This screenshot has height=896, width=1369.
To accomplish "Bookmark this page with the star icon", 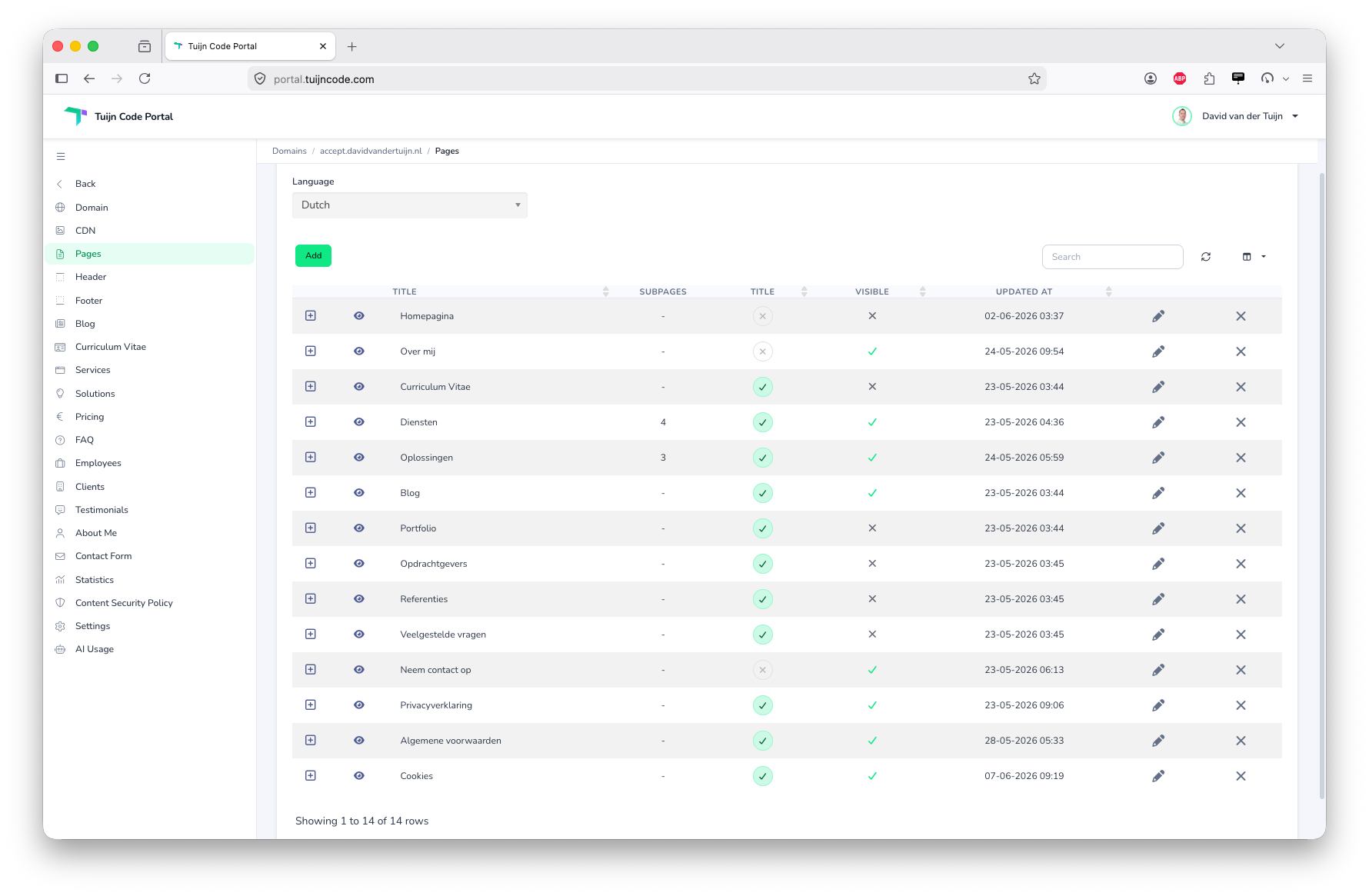I will [x=1034, y=78].
